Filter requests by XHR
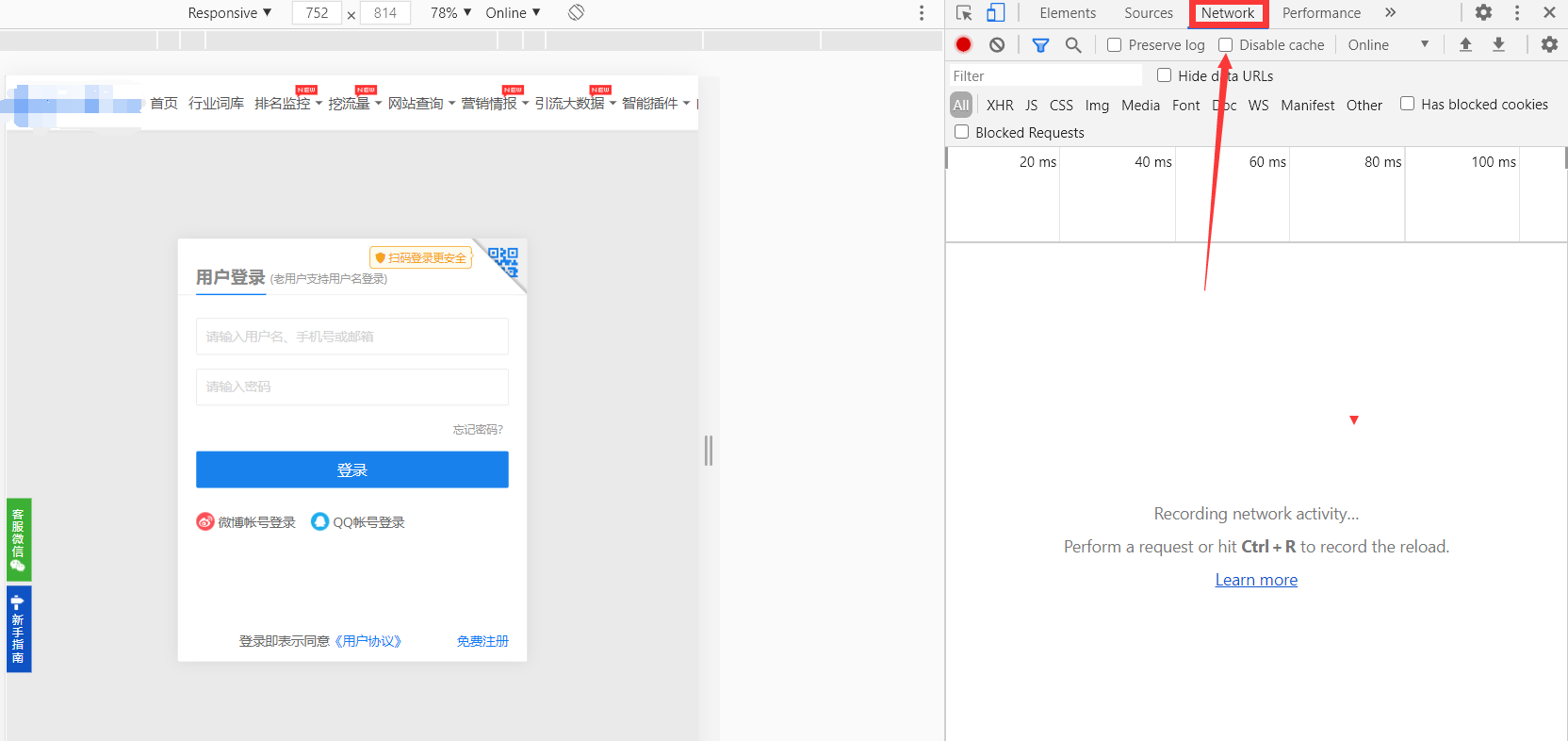 coord(1000,105)
